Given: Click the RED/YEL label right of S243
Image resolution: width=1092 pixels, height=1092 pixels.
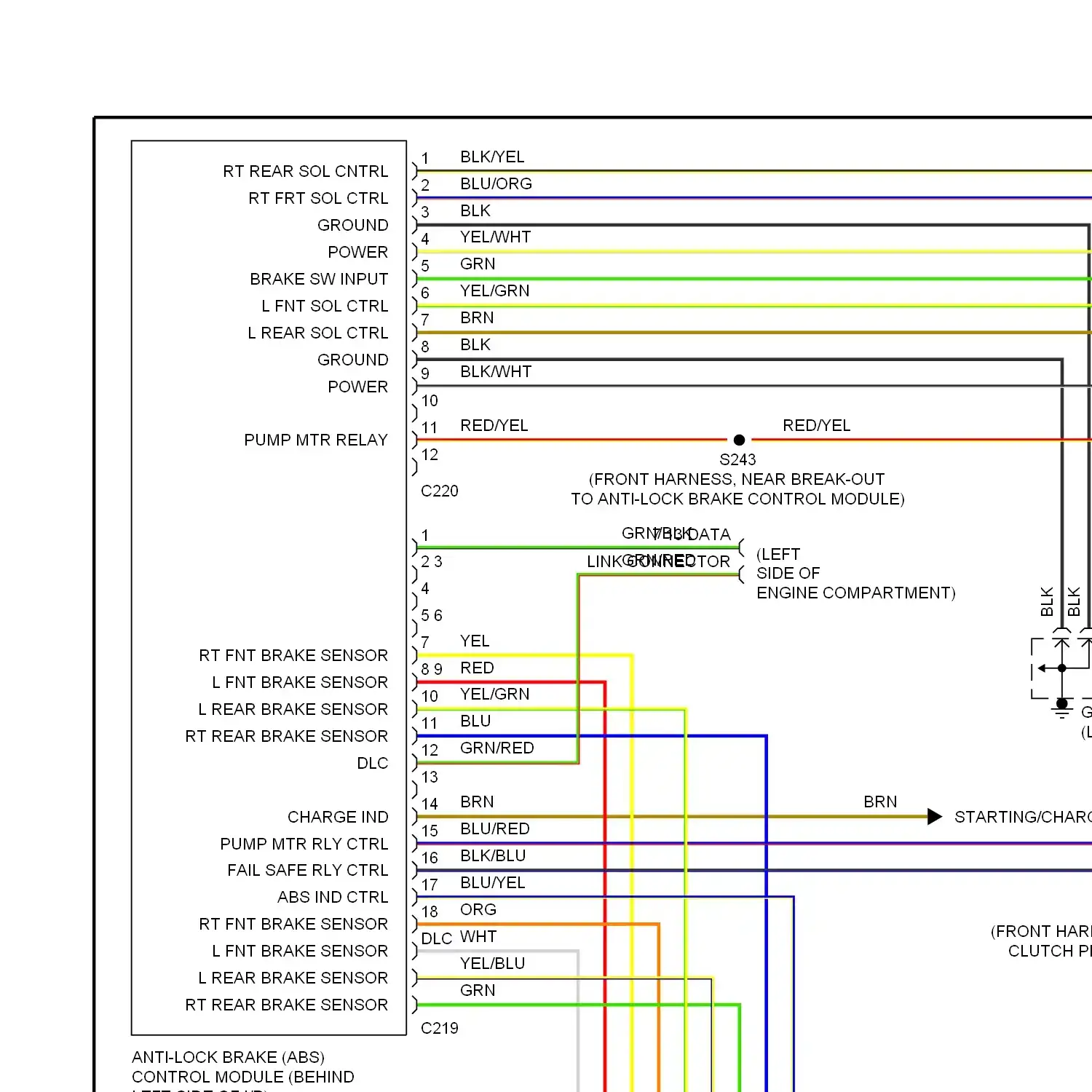Looking at the screenshot, I should (816, 425).
